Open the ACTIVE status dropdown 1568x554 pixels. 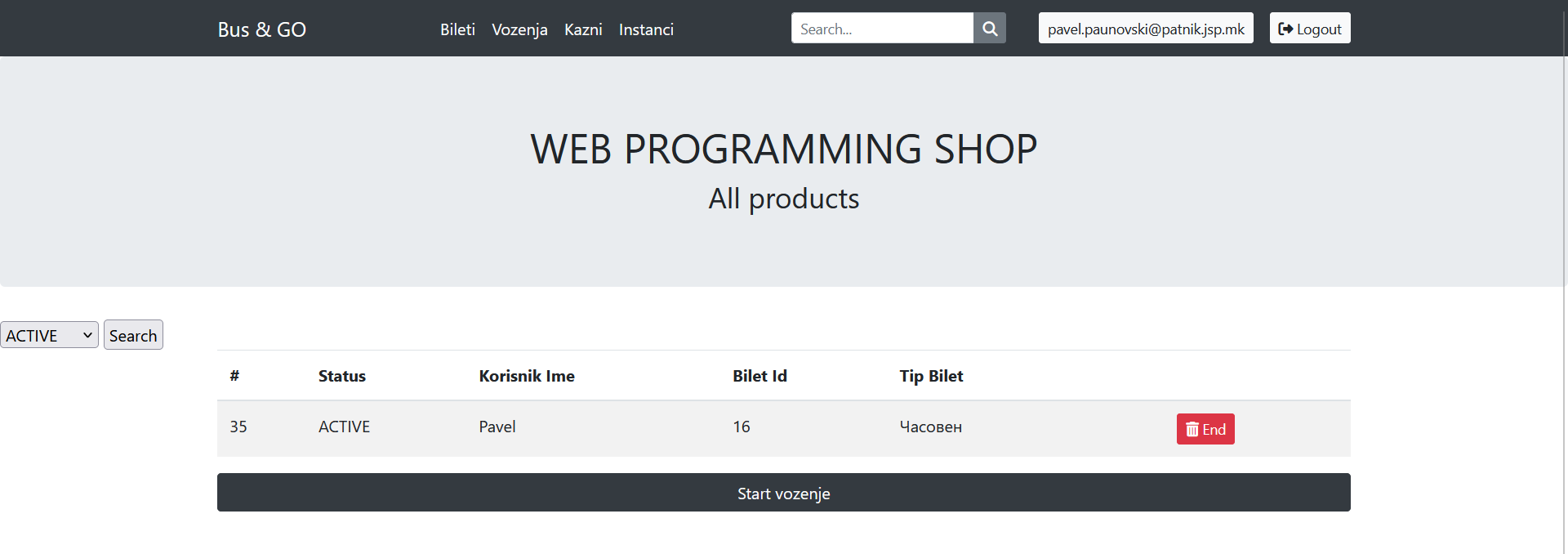[x=49, y=335]
